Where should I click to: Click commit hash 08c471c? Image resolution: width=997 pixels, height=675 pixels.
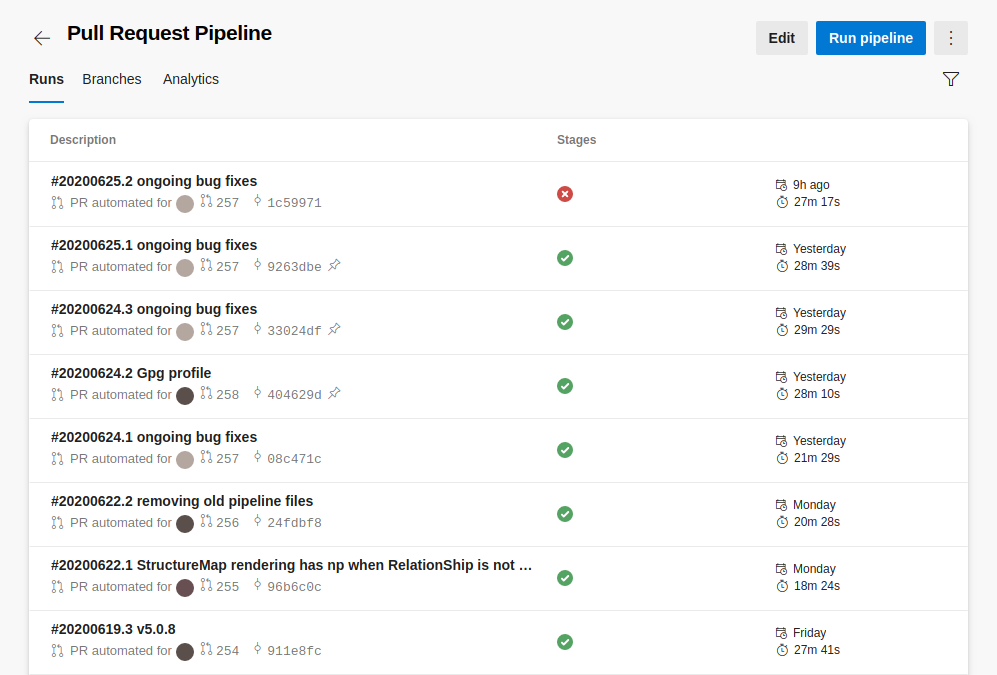coord(294,459)
